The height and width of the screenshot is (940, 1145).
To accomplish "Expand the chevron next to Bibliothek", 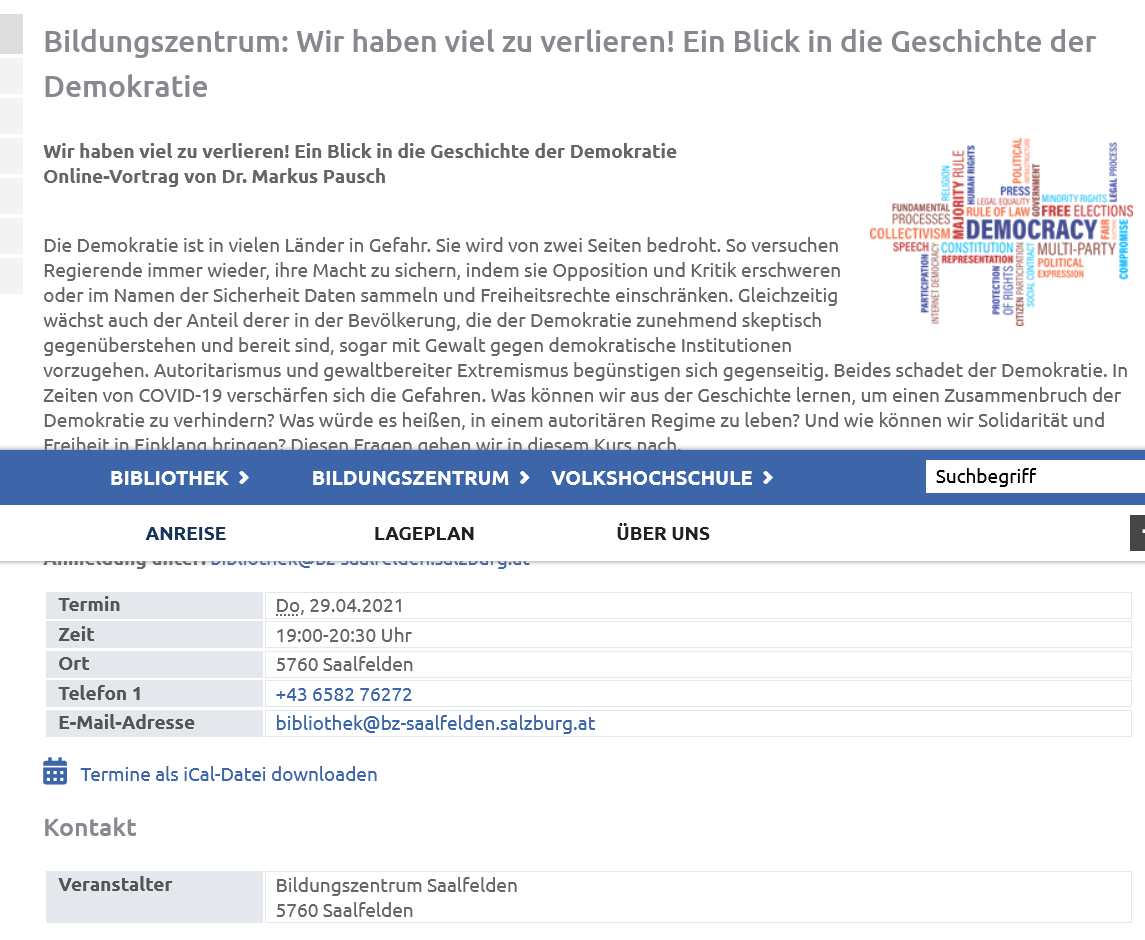I will (244, 478).
